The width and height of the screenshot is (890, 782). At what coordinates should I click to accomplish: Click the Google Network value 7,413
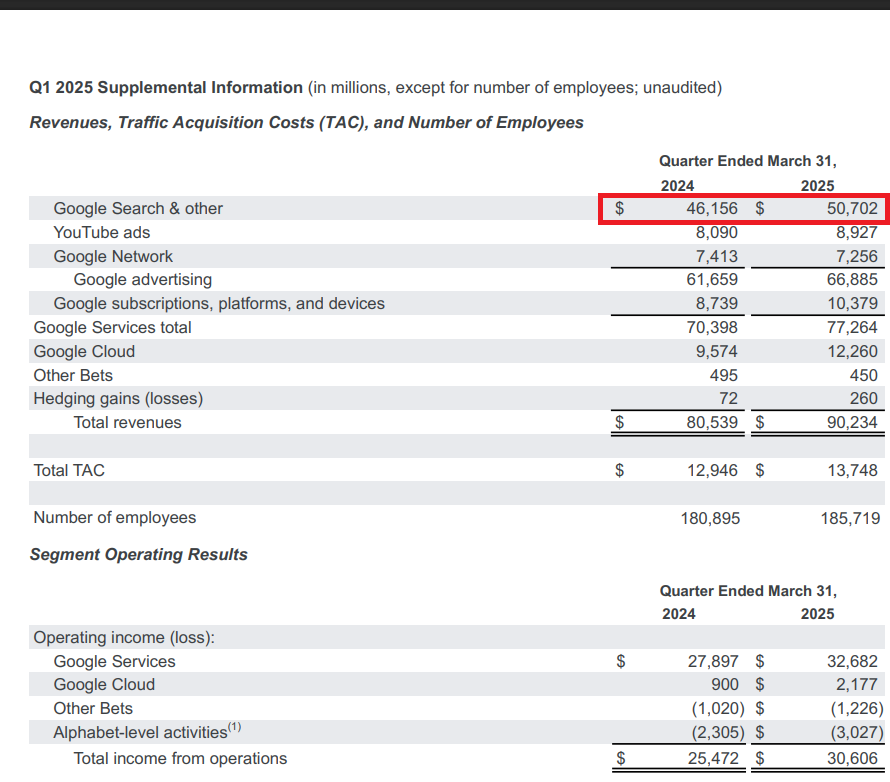pos(717,257)
